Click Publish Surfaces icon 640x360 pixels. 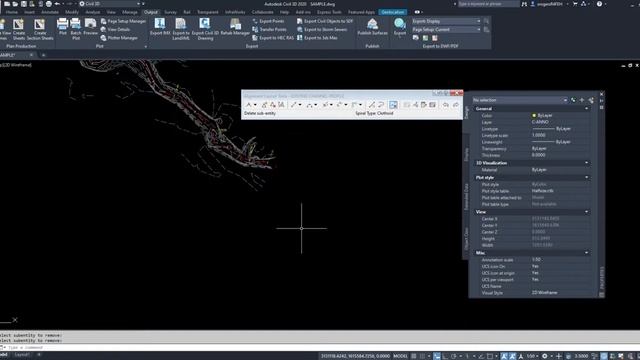[x=372, y=24]
